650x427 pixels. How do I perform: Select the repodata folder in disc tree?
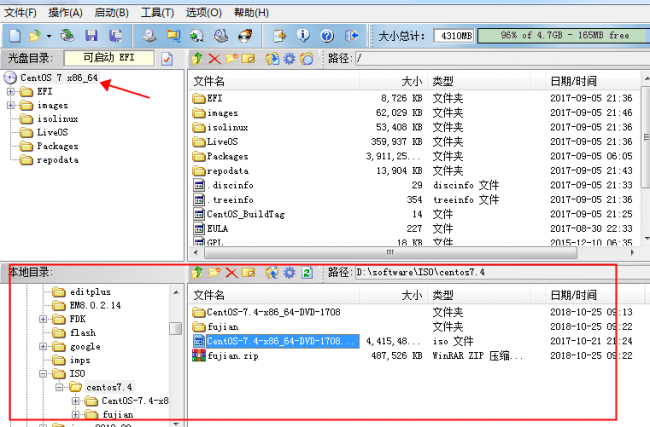point(57,160)
